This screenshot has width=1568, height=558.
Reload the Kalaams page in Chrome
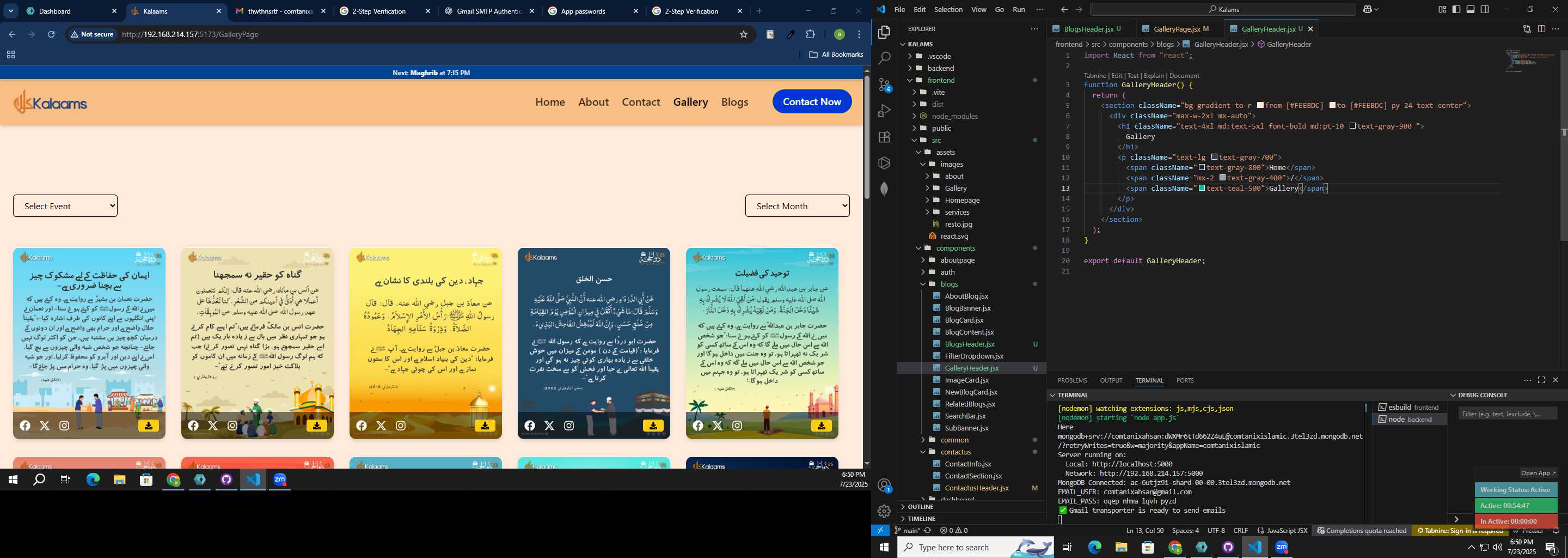coord(51,34)
